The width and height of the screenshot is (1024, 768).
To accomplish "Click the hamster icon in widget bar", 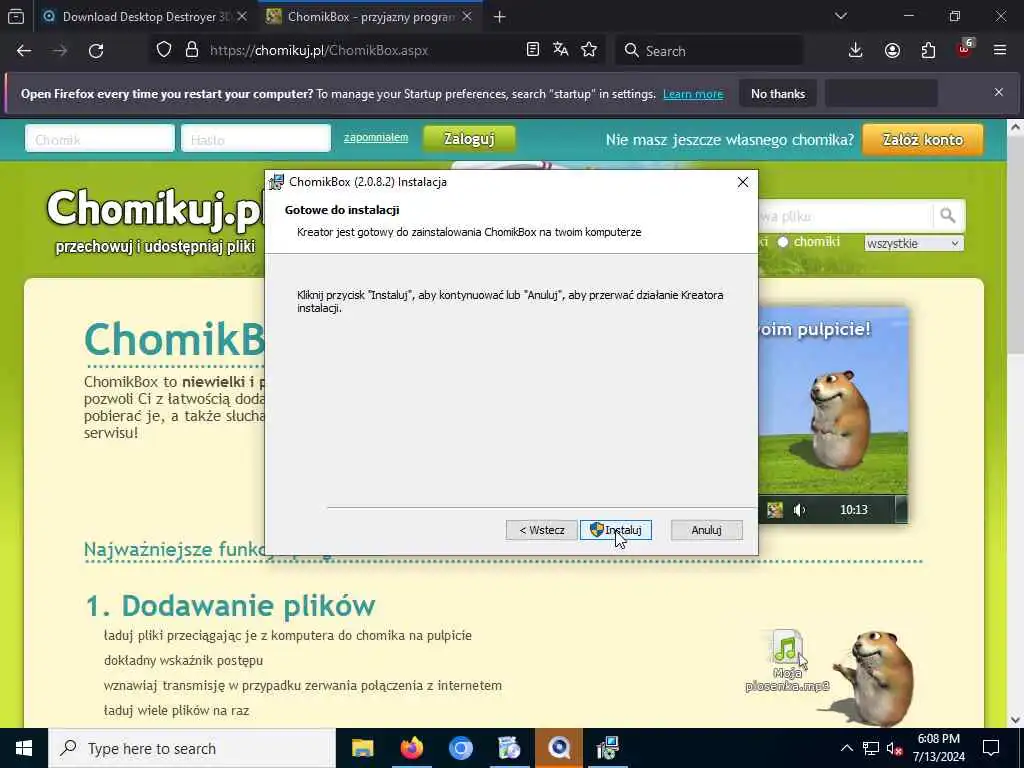I will point(775,510).
